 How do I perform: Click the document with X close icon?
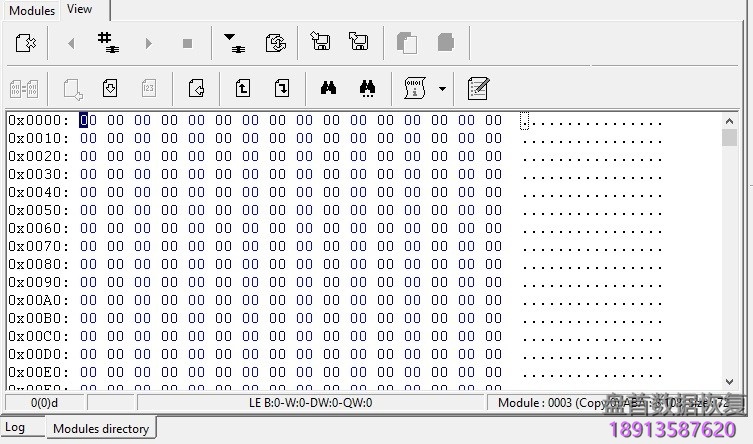pyautogui.click(x=26, y=43)
